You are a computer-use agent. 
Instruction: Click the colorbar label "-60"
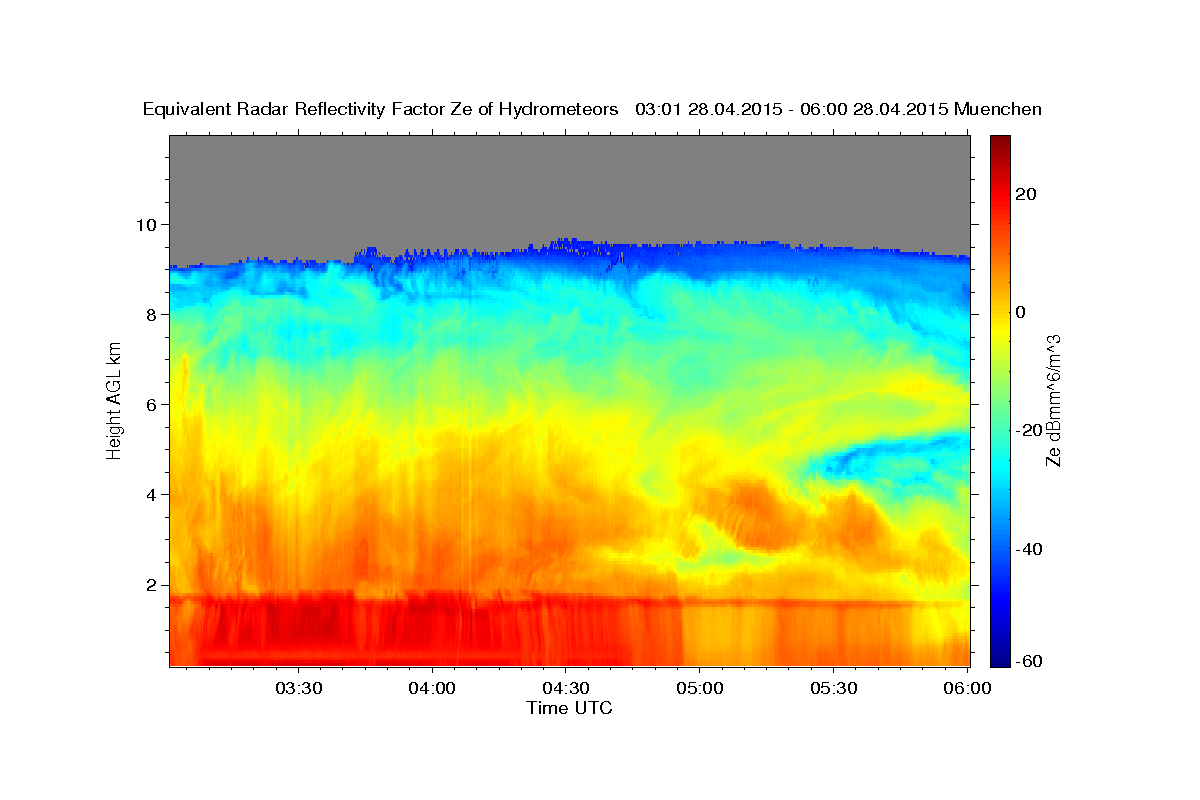point(1031,660)
